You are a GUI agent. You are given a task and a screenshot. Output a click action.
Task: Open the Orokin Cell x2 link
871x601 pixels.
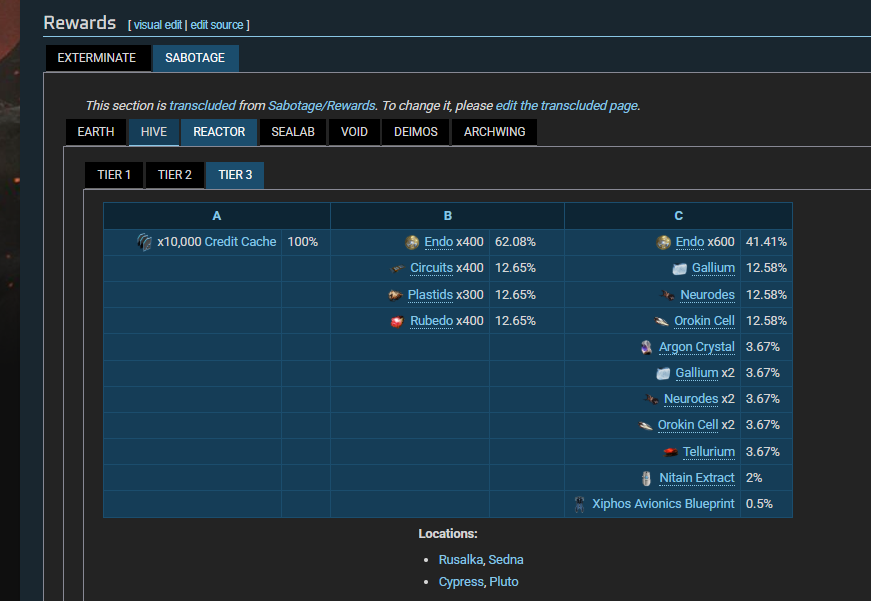[688, 425]
